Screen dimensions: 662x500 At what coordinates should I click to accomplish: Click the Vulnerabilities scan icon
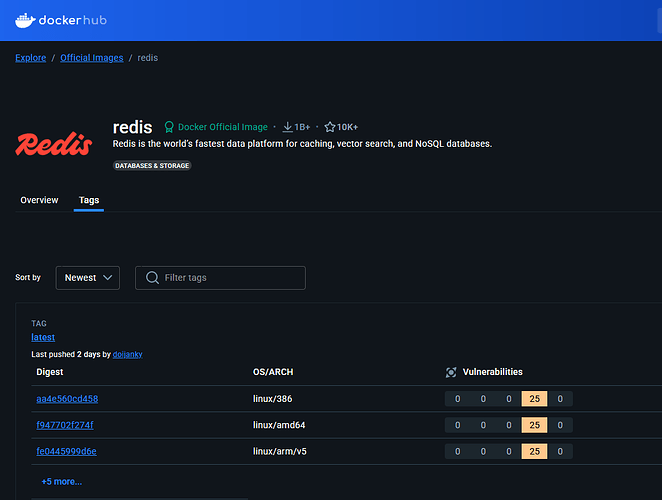(451, 372)
